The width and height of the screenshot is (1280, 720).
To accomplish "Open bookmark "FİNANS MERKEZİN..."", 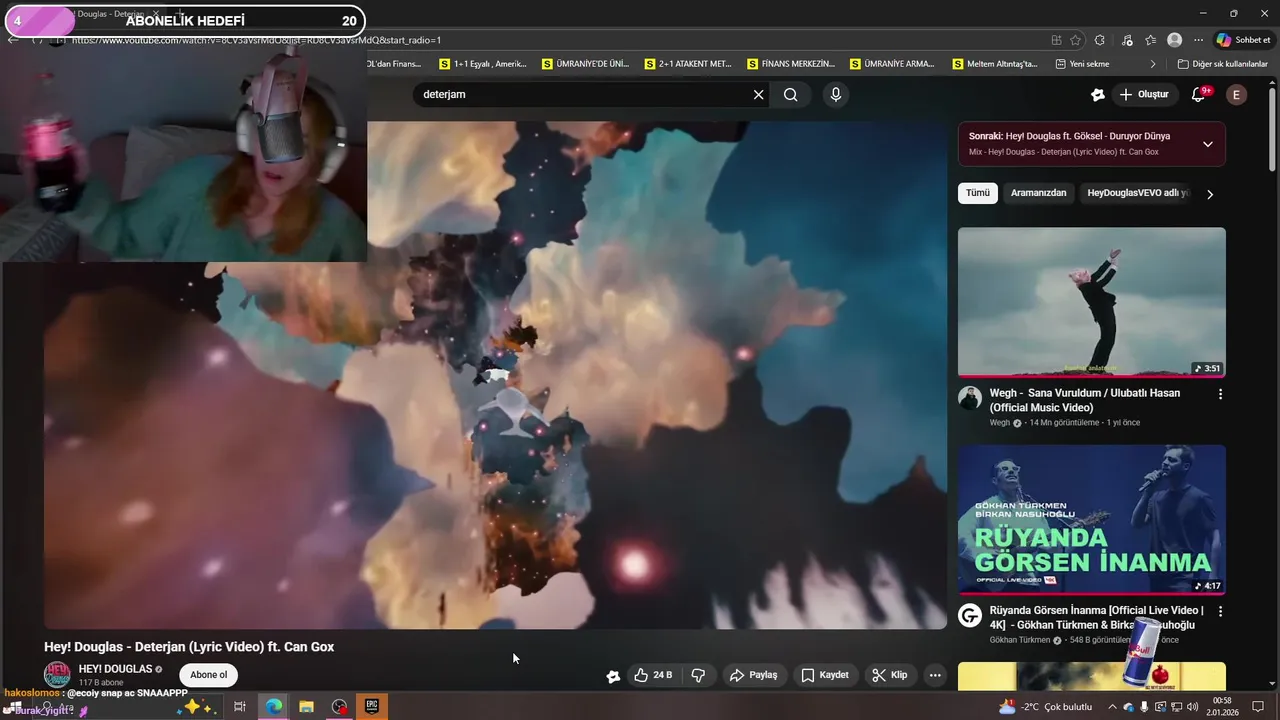I will tap(791, 64).
